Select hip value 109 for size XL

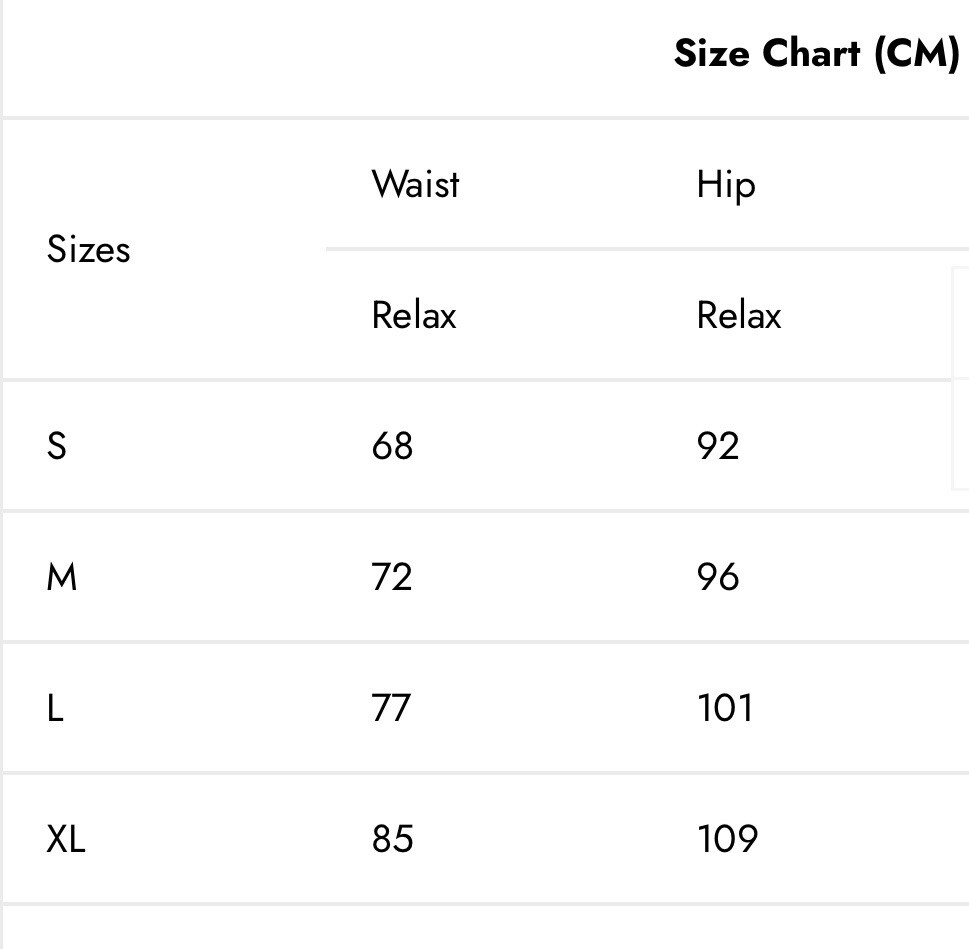(727, 838)
